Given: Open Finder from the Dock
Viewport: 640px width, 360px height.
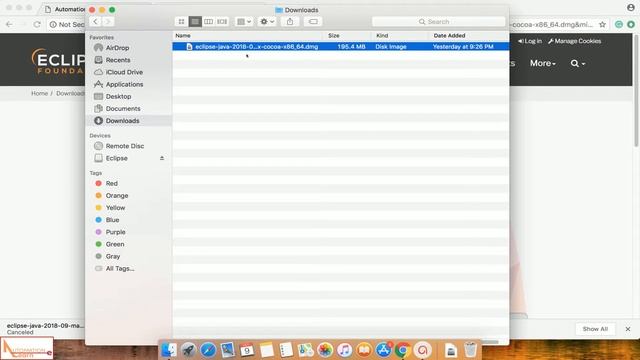Looking at the screenshot, I should pos(169,350).
